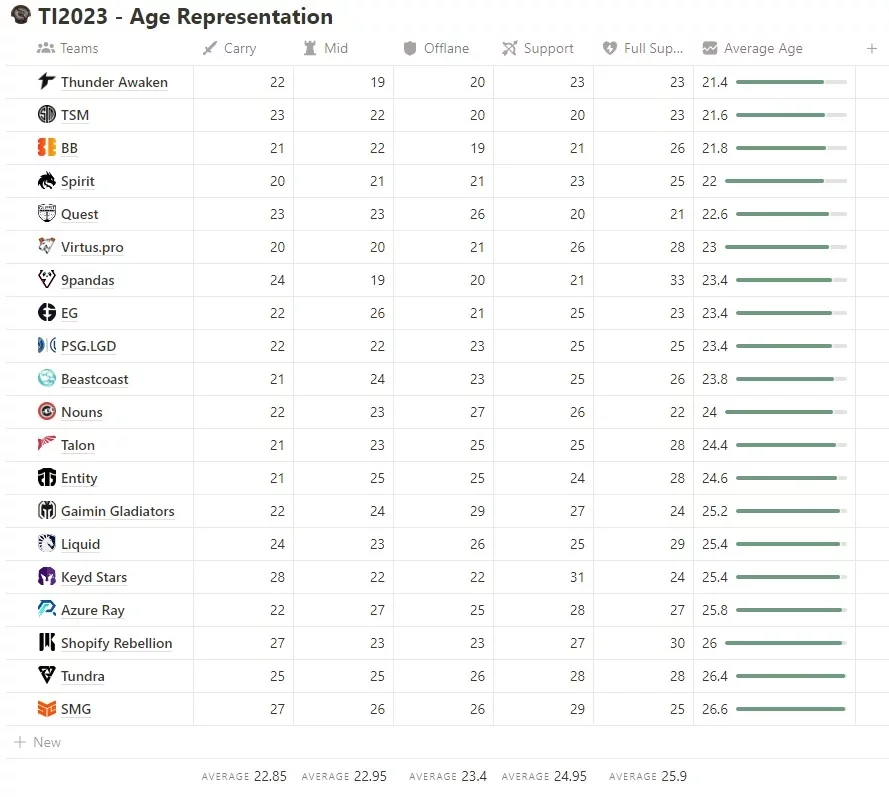Click the Spirit dragon logo icon
Viewport: 889px width, 797px height.
pos(47,181)
